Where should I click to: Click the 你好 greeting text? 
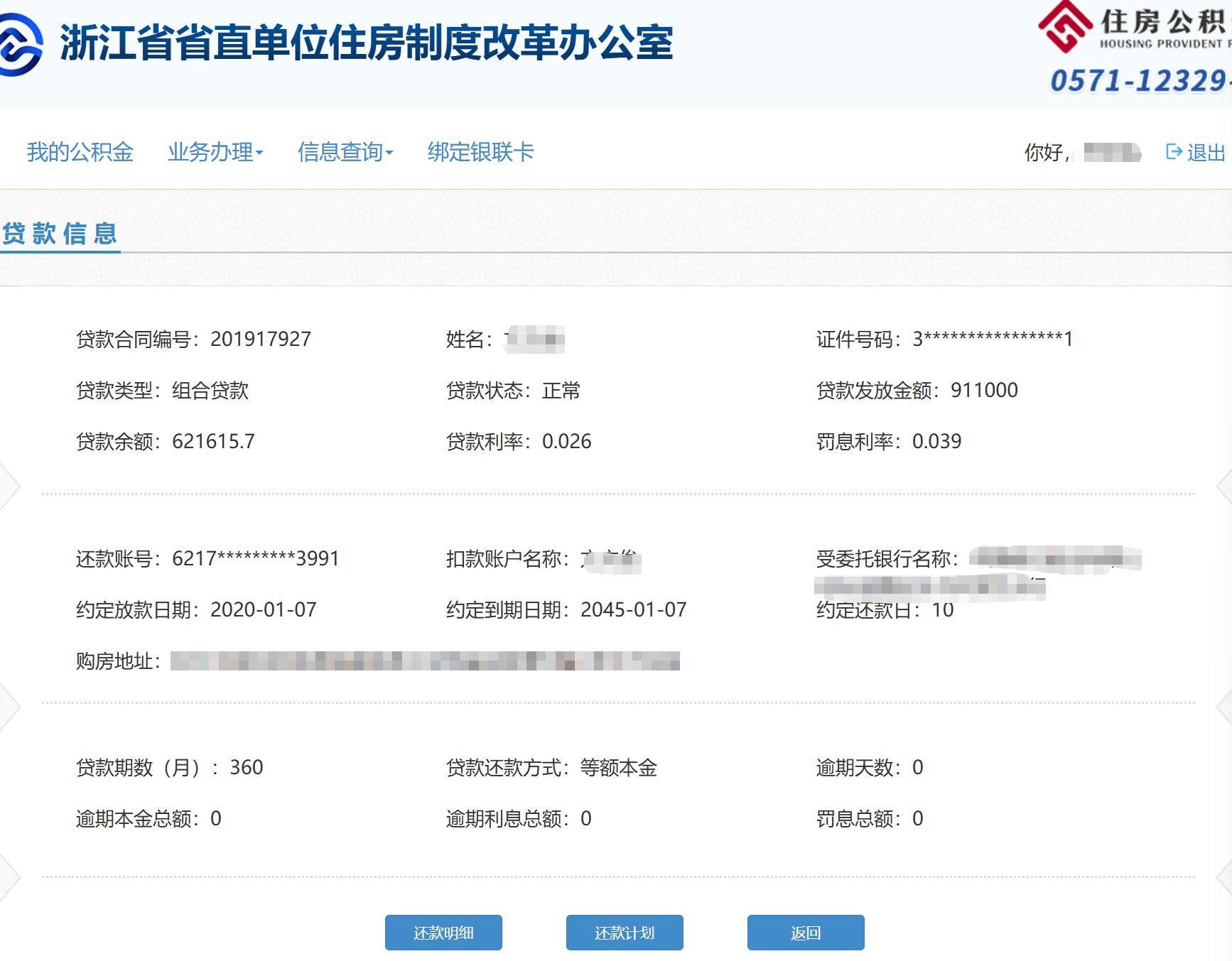[1047, 152]
